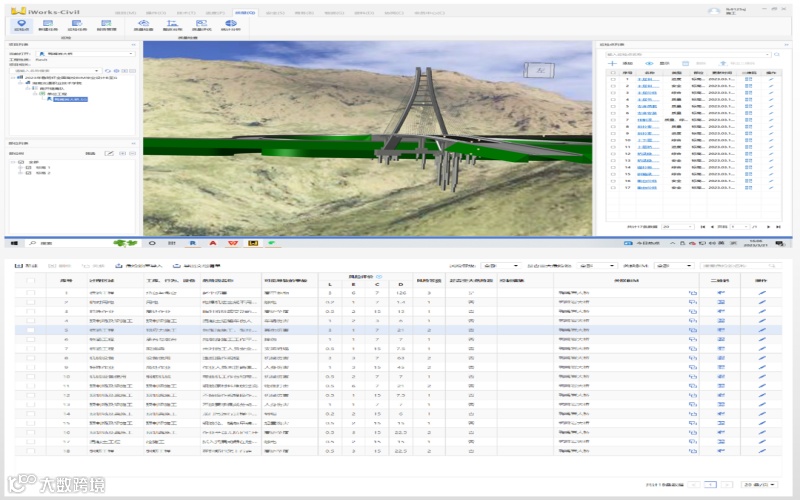Click the QR code icon in bottom table row 5

tap(721, 329)
